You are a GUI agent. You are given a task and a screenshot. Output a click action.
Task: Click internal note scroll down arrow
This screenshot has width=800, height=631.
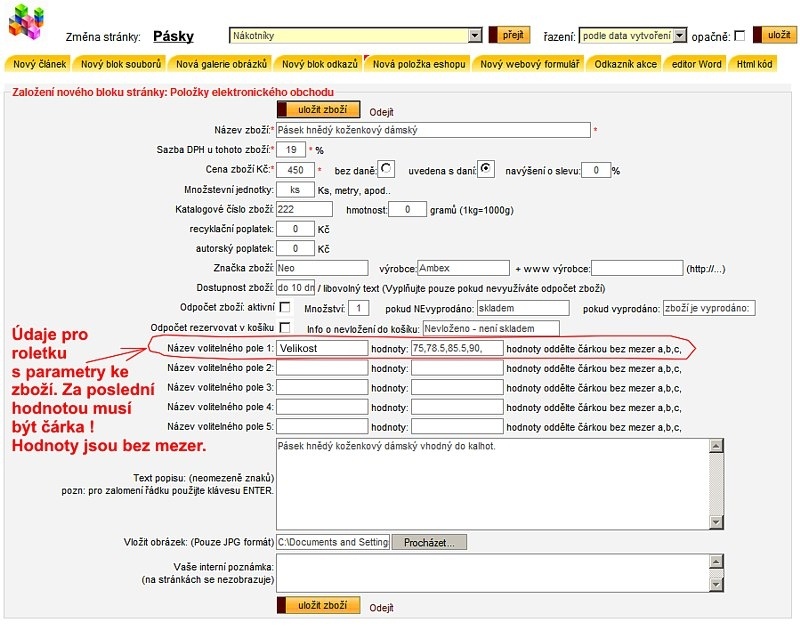pyautogui.click(x=716, y=585)
